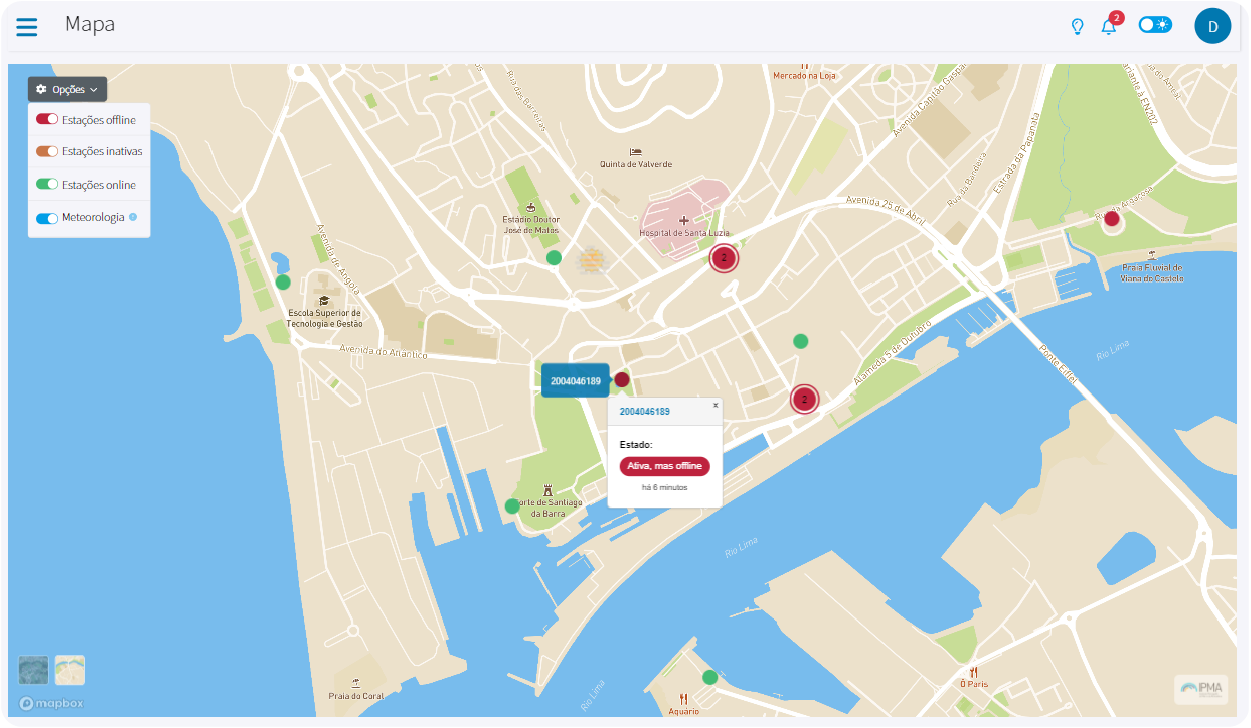Switch the light/dark theme toggle

[x=1155, y=25]
